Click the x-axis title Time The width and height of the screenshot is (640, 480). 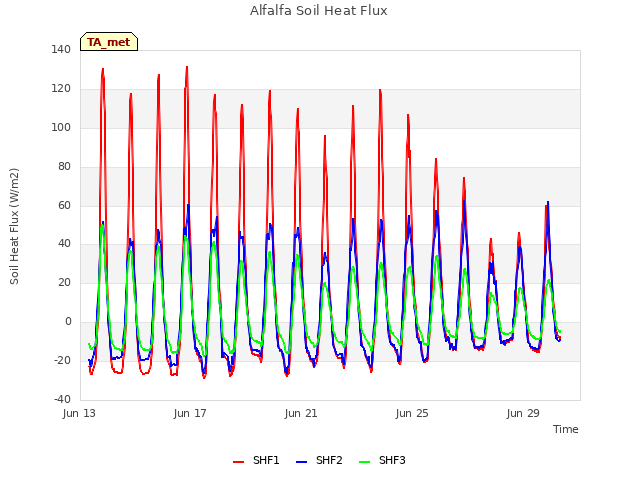pyautogui.click(x=565, y=429)
